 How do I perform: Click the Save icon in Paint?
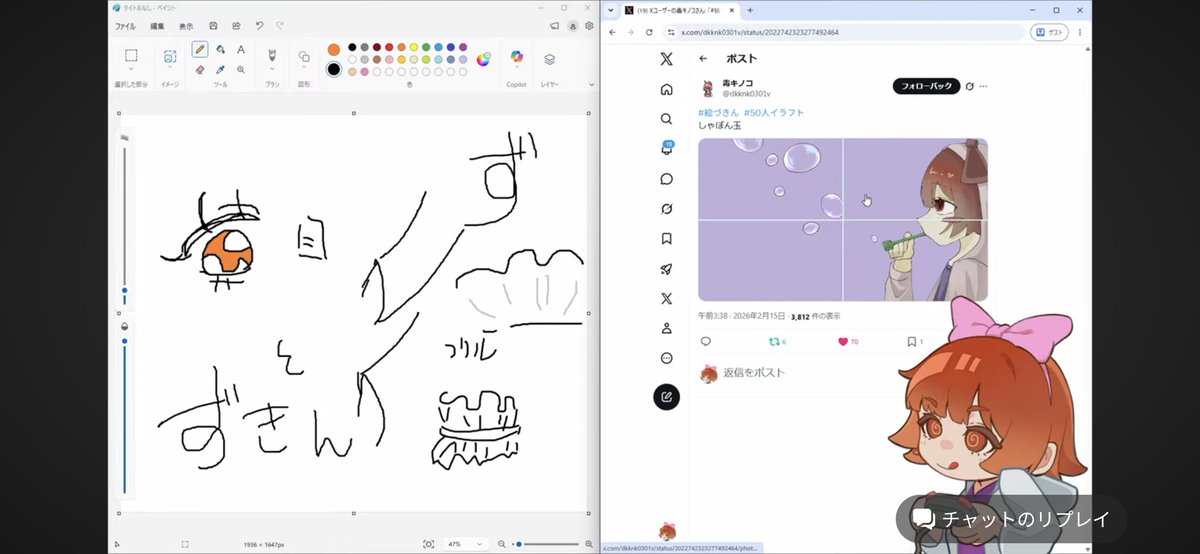coord(213,26)
